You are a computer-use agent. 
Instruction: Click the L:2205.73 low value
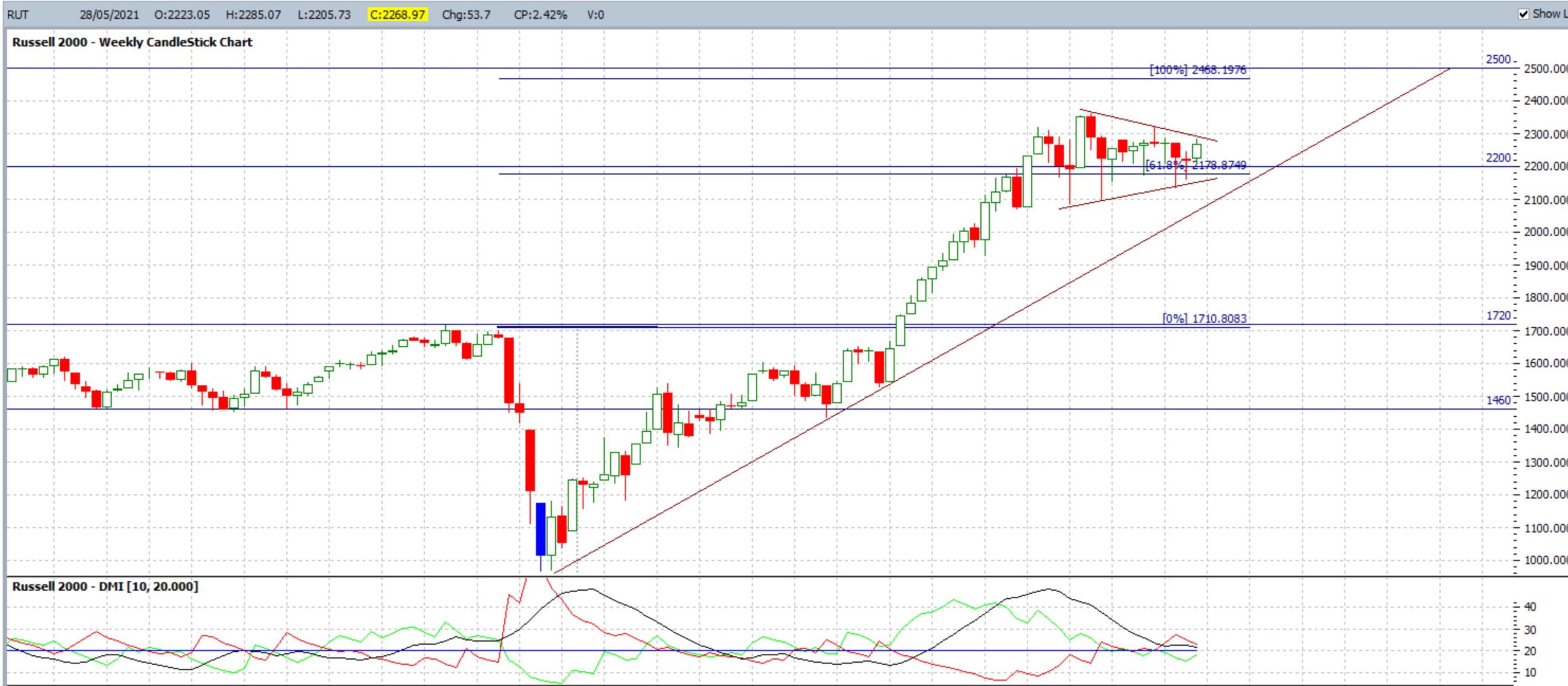(x=324, y=14)
